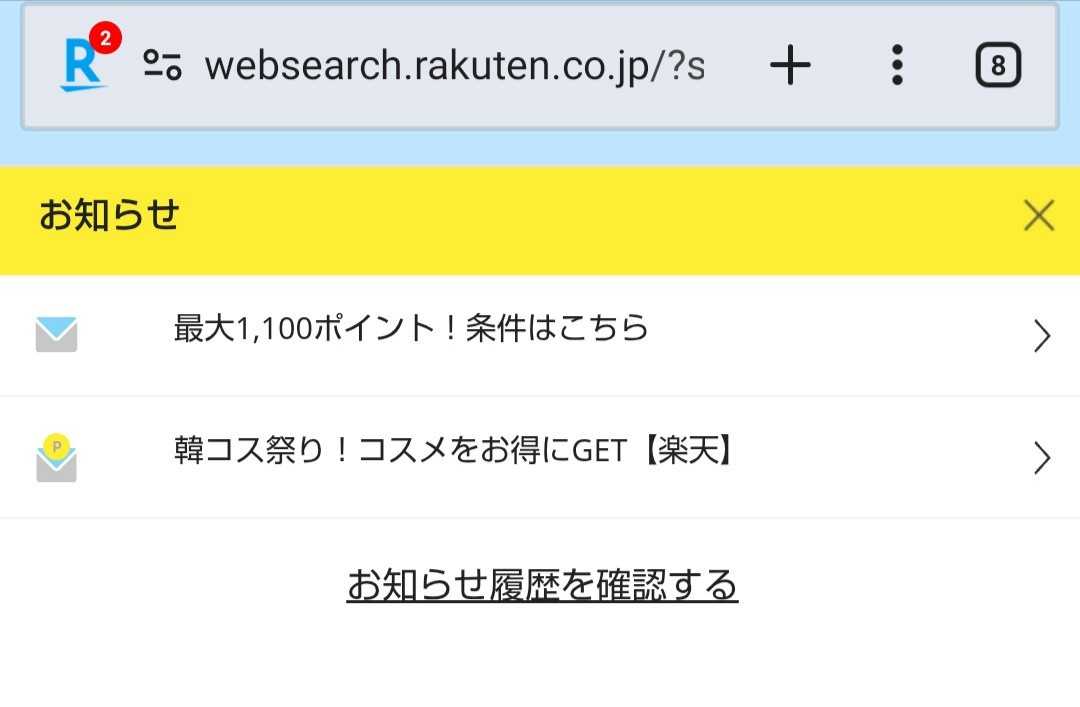Open the three-dot browser menu
Viewport: 1080px width, 707px height.
point(897,66)
